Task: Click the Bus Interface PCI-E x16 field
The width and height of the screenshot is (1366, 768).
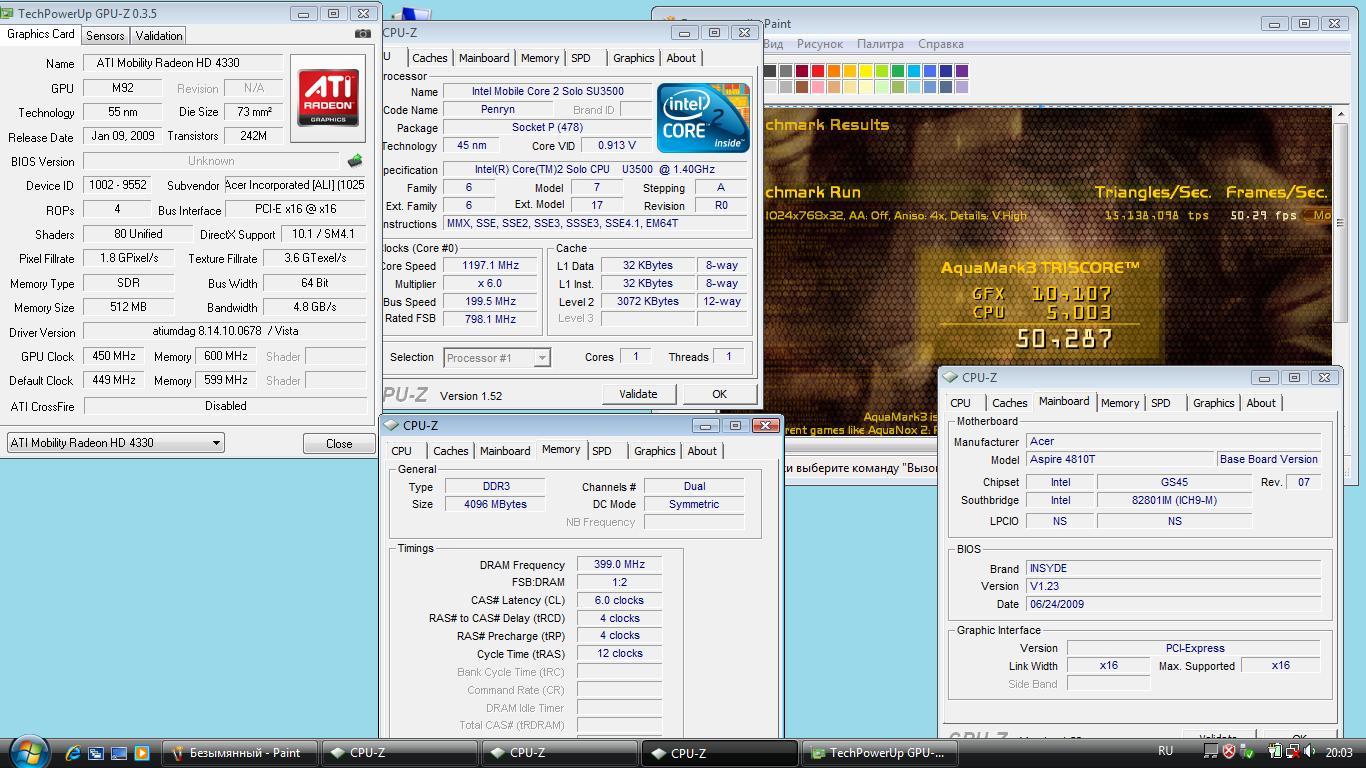Action: [296, 209]
